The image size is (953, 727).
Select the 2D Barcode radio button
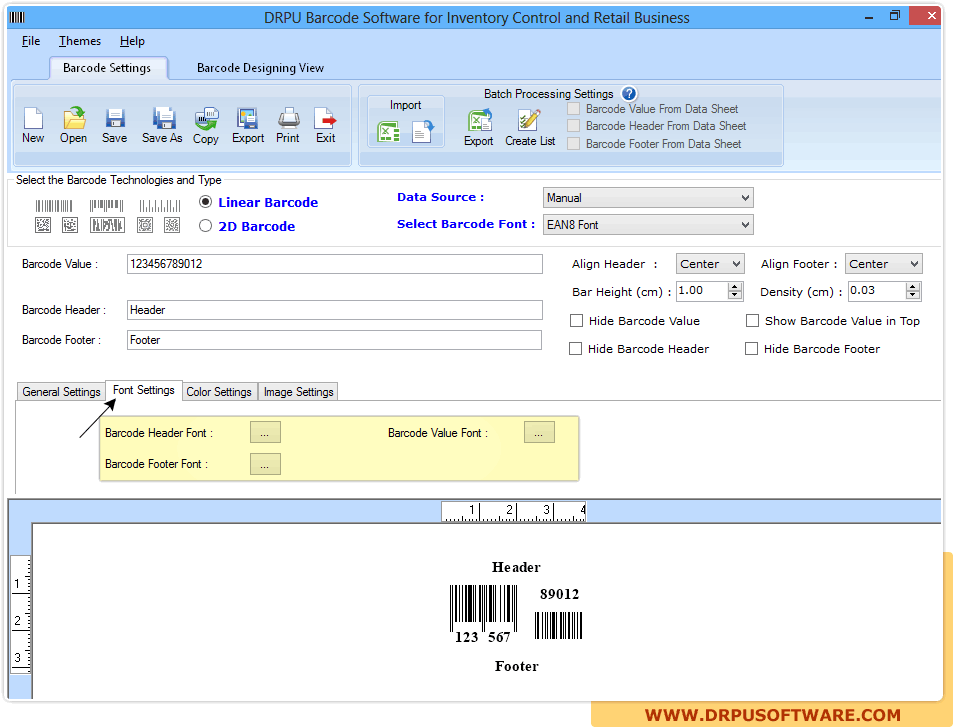coord(205,226)
